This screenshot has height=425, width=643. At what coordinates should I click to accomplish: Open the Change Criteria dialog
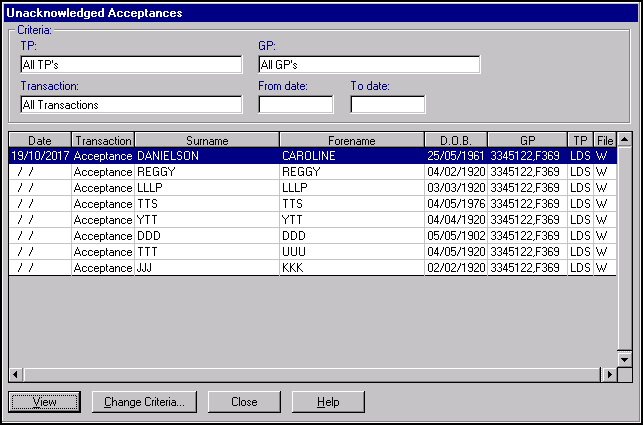coord(144,402)
